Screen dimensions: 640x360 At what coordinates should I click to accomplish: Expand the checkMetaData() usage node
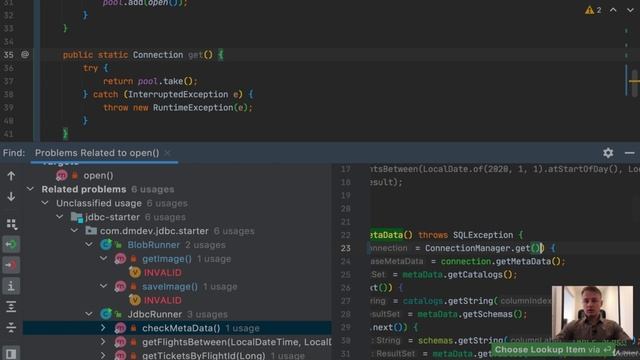pos(103,328)
